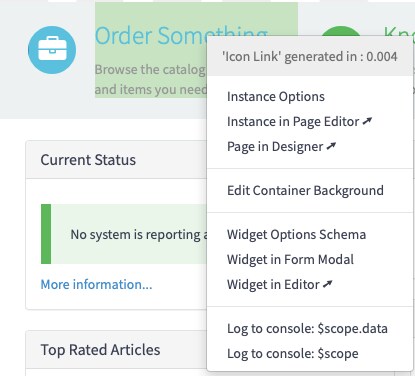
Task: Click the Top Rated Articles panel header
Action: coord(116,350)
